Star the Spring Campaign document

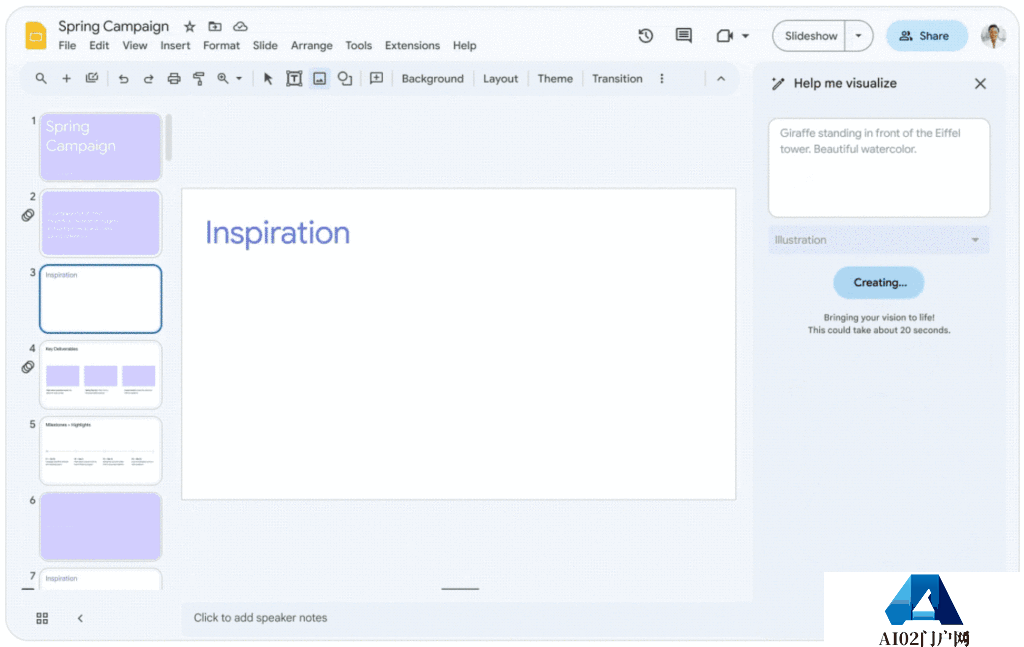[189, 27]
